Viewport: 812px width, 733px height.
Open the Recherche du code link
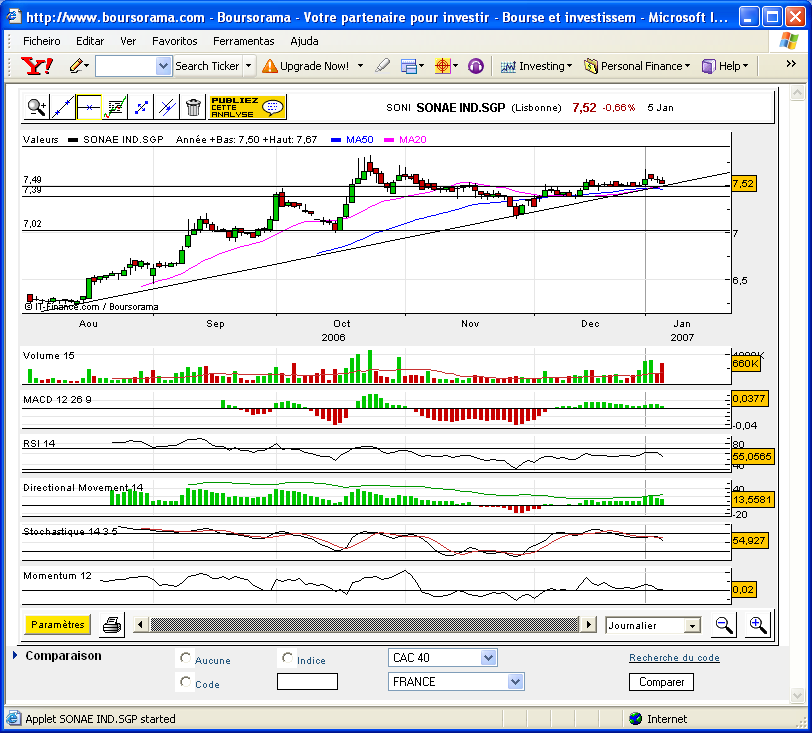click(x=674, y=658)
